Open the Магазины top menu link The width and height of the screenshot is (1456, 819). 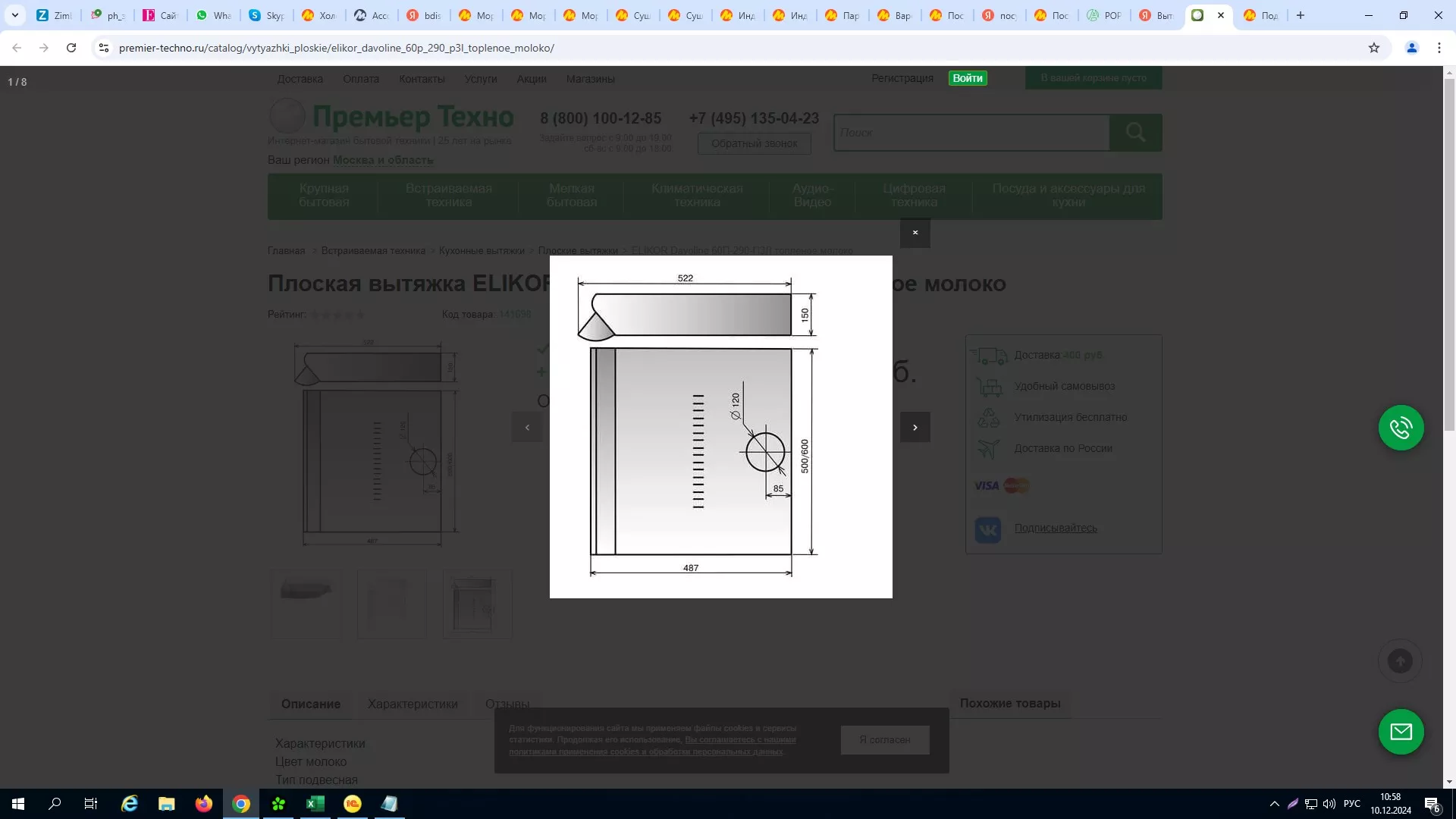pyautogui.click(x=590, y=79)
